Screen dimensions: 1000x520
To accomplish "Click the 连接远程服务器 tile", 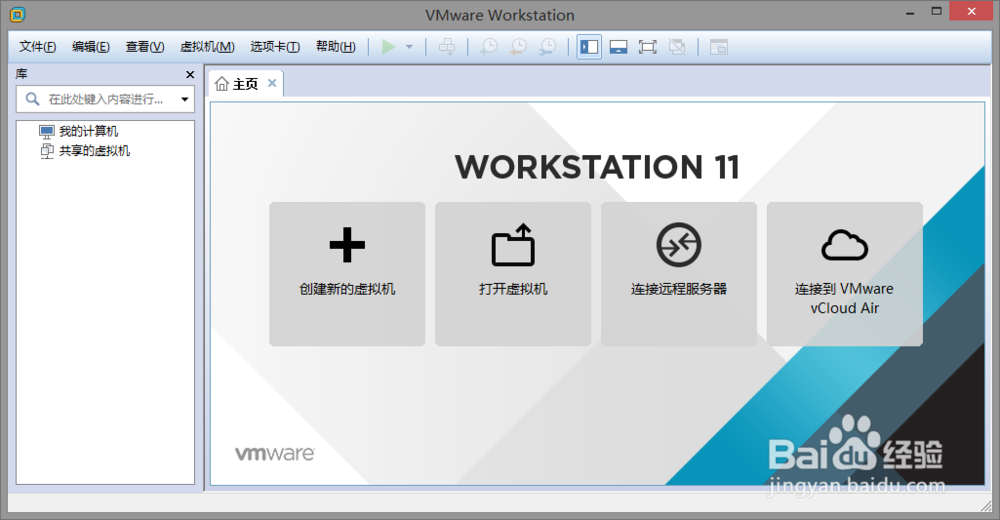I will pyautogui.click(x=679, y=274).
